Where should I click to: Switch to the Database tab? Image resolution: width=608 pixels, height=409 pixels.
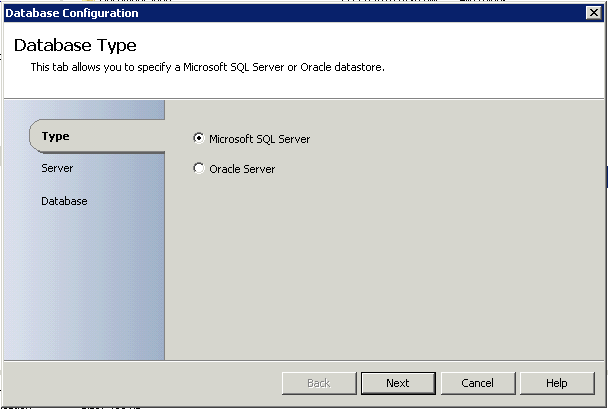click(64, 201)
